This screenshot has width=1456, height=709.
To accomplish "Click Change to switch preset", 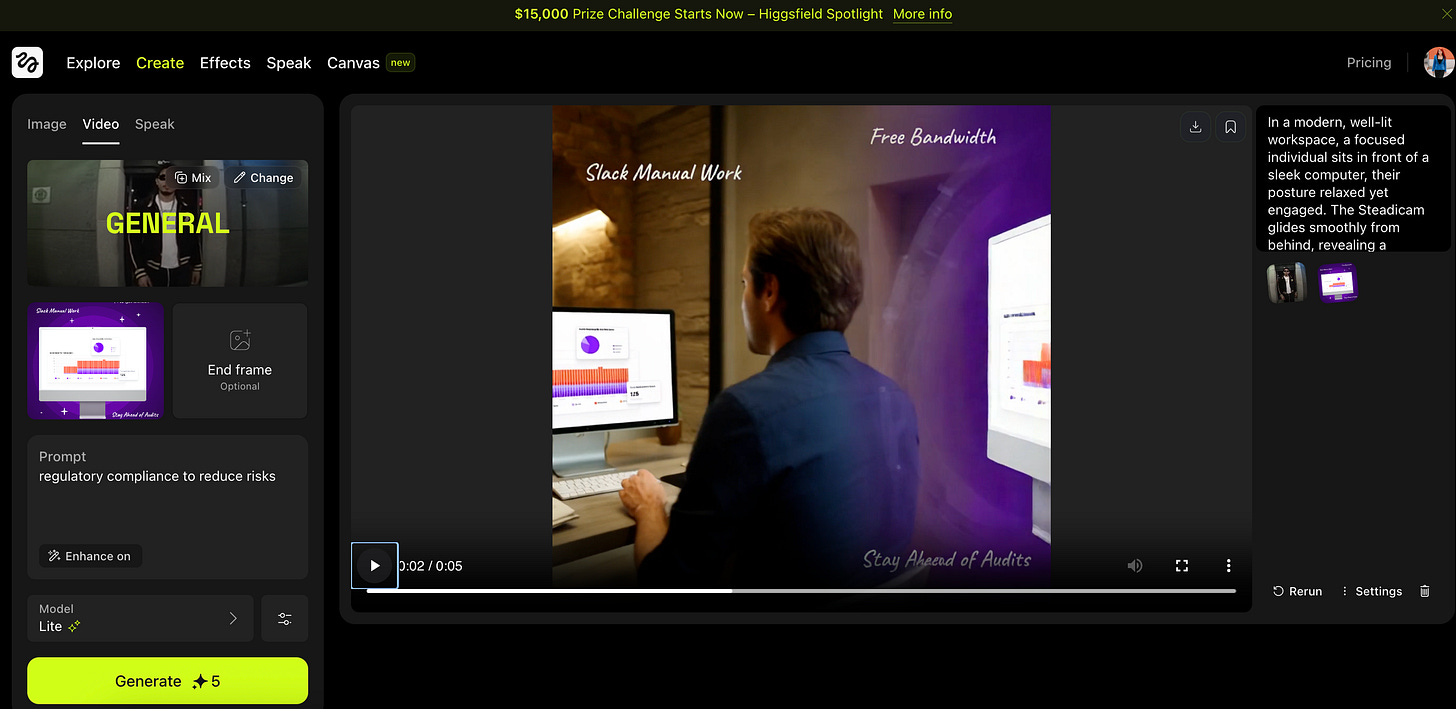I will click(x=263, y=177).
